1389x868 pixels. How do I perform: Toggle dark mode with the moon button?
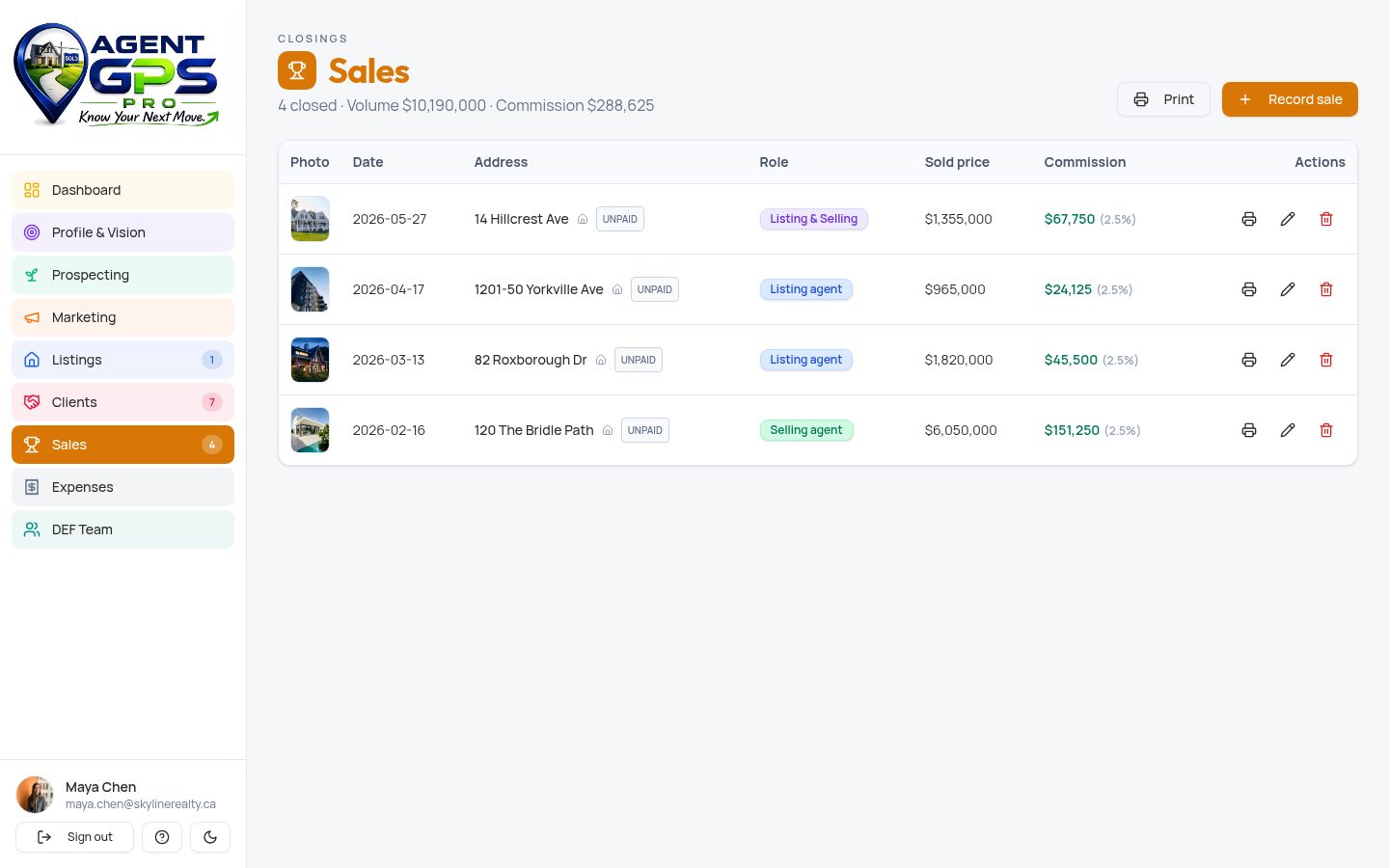[x=210, y=837]
